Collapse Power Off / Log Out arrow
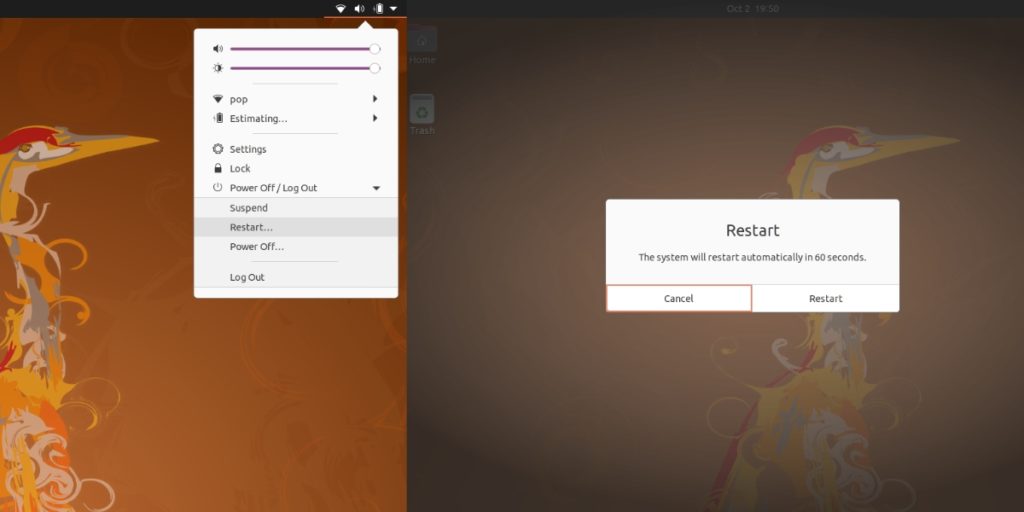 click(376, 188)
